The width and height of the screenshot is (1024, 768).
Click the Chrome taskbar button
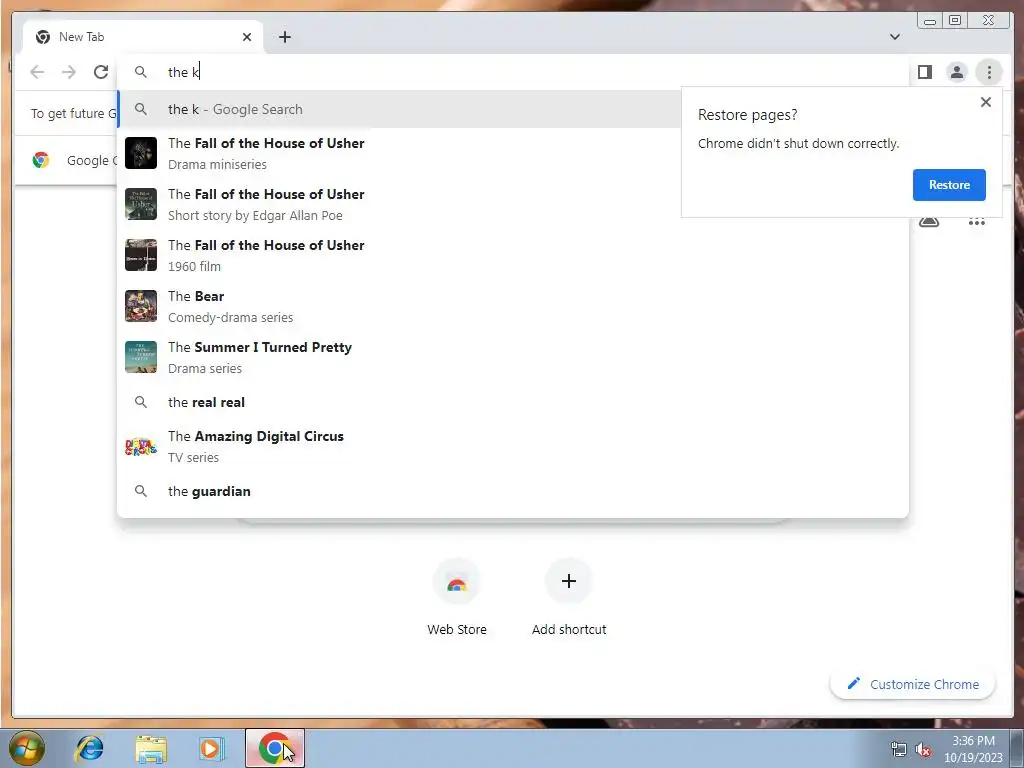(x=275, y=748)
